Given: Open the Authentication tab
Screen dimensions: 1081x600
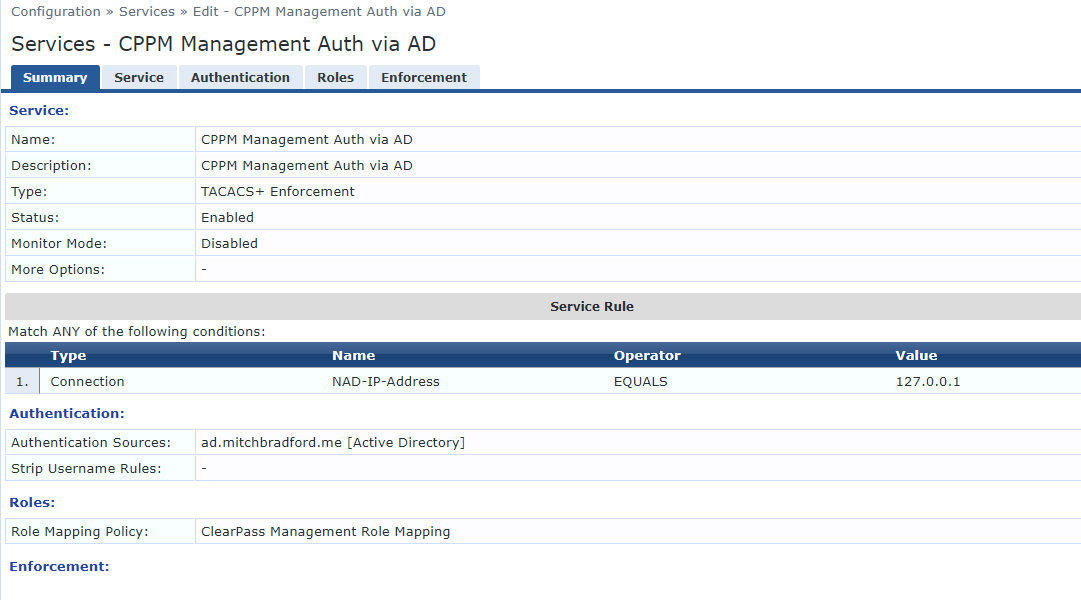Looking at the screenshot, I should point(240,77).
